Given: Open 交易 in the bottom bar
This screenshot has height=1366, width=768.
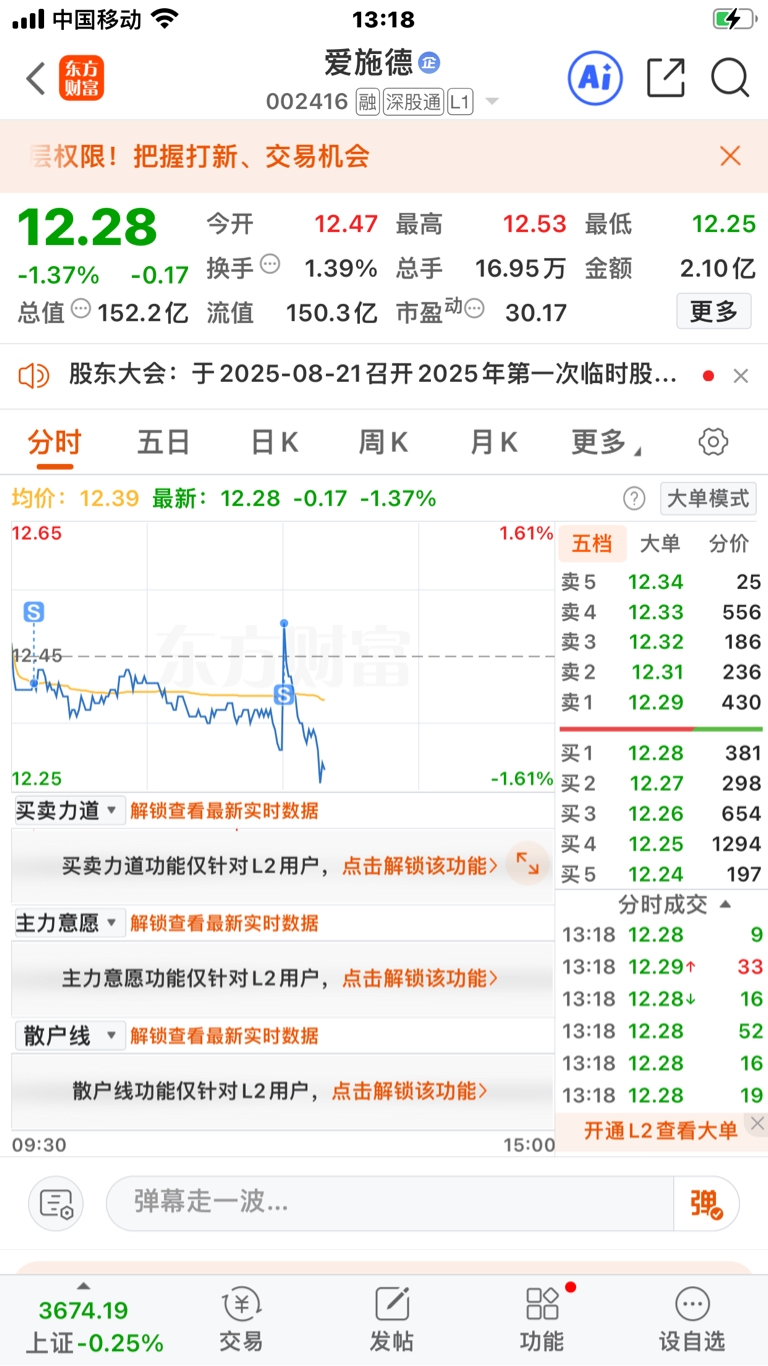Looking at the screenshot, I should pos(241,1320).
